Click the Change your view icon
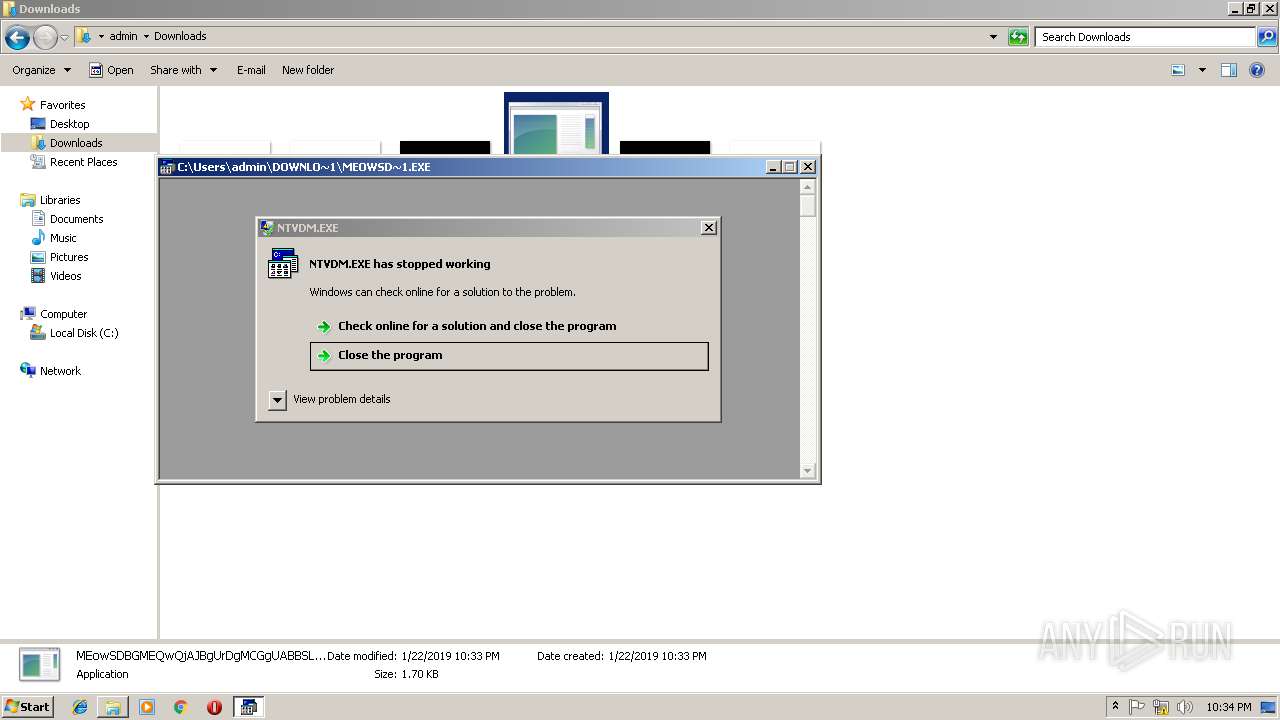Image resolution: width=1280 pixels, height=720 pixels. click(x=1178, y=70)
